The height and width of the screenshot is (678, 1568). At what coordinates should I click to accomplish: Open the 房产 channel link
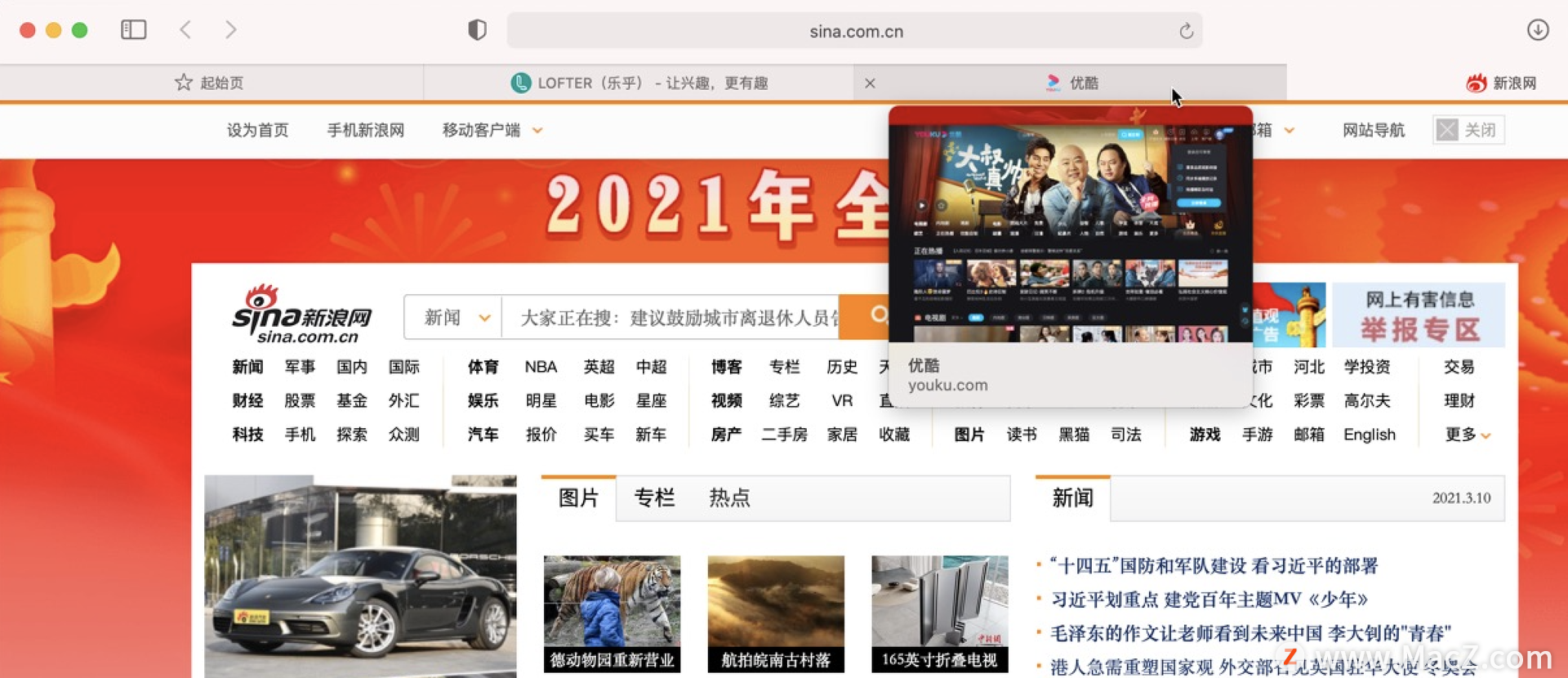click(726, 435)
